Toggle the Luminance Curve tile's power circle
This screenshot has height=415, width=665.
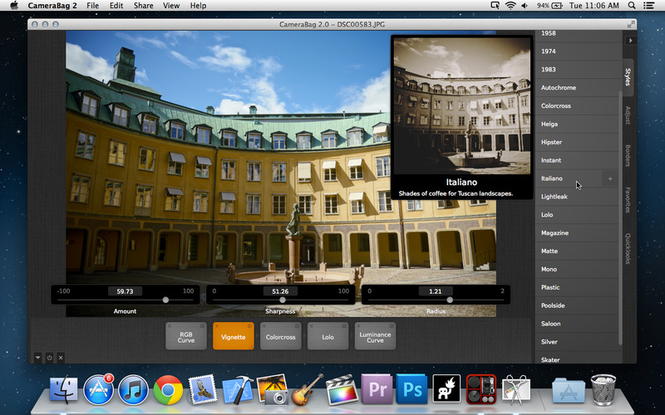coord(391,326)
